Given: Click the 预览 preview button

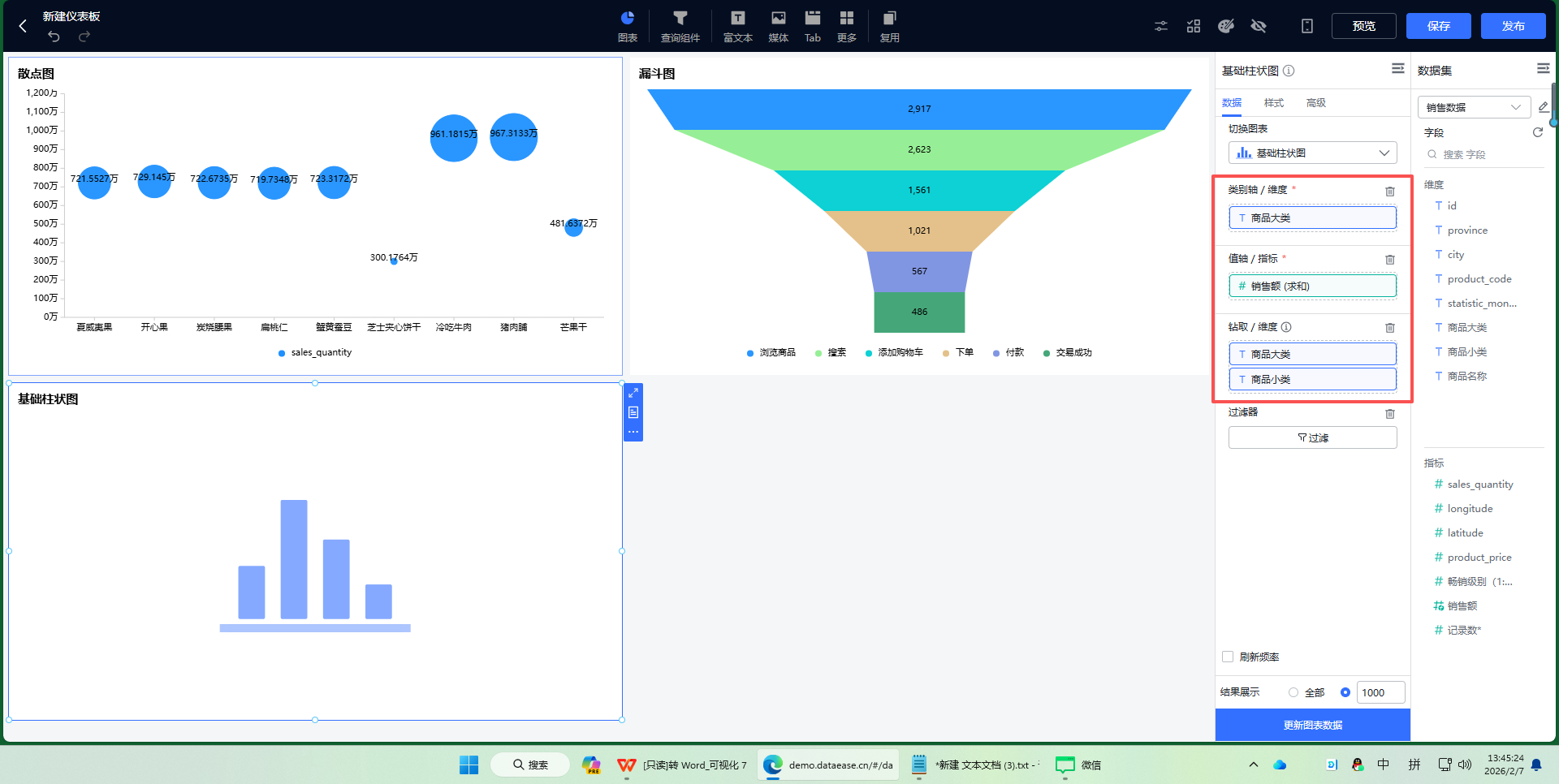Looking at the screenshot, I should point(1364,26).
